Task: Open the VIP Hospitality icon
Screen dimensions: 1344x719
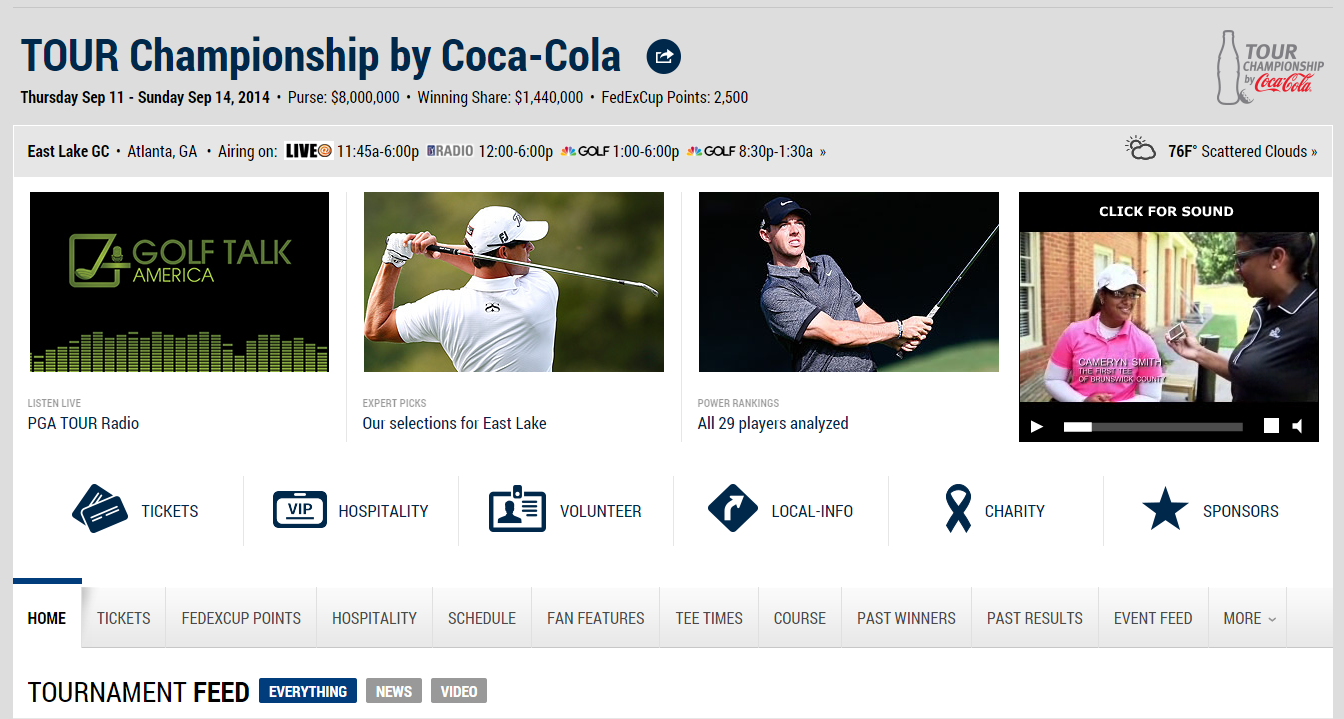Action: (300, 510)
